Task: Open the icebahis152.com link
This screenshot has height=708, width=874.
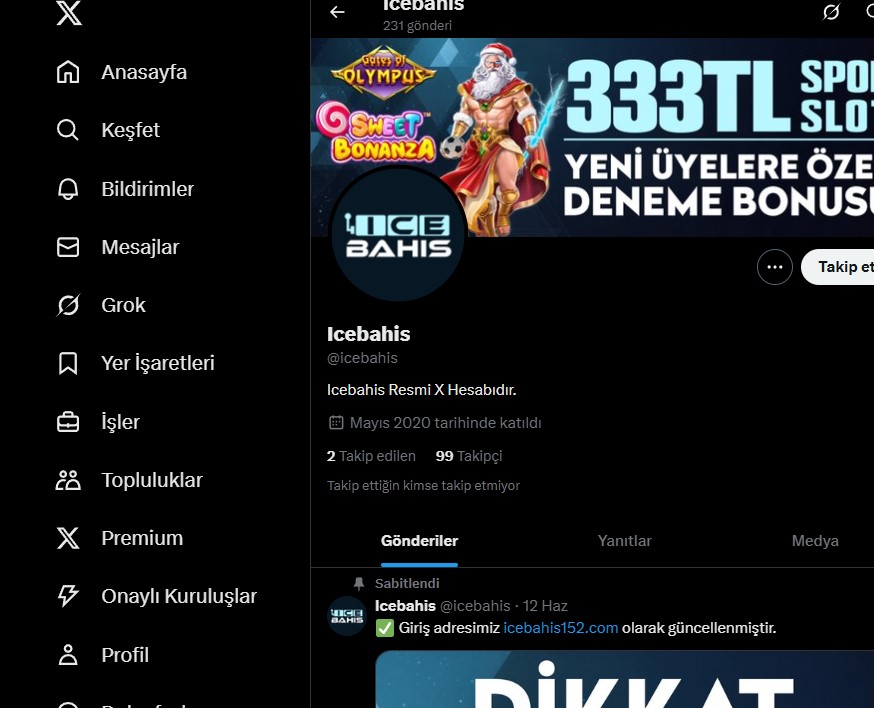Action: click(x=560, y=628)
